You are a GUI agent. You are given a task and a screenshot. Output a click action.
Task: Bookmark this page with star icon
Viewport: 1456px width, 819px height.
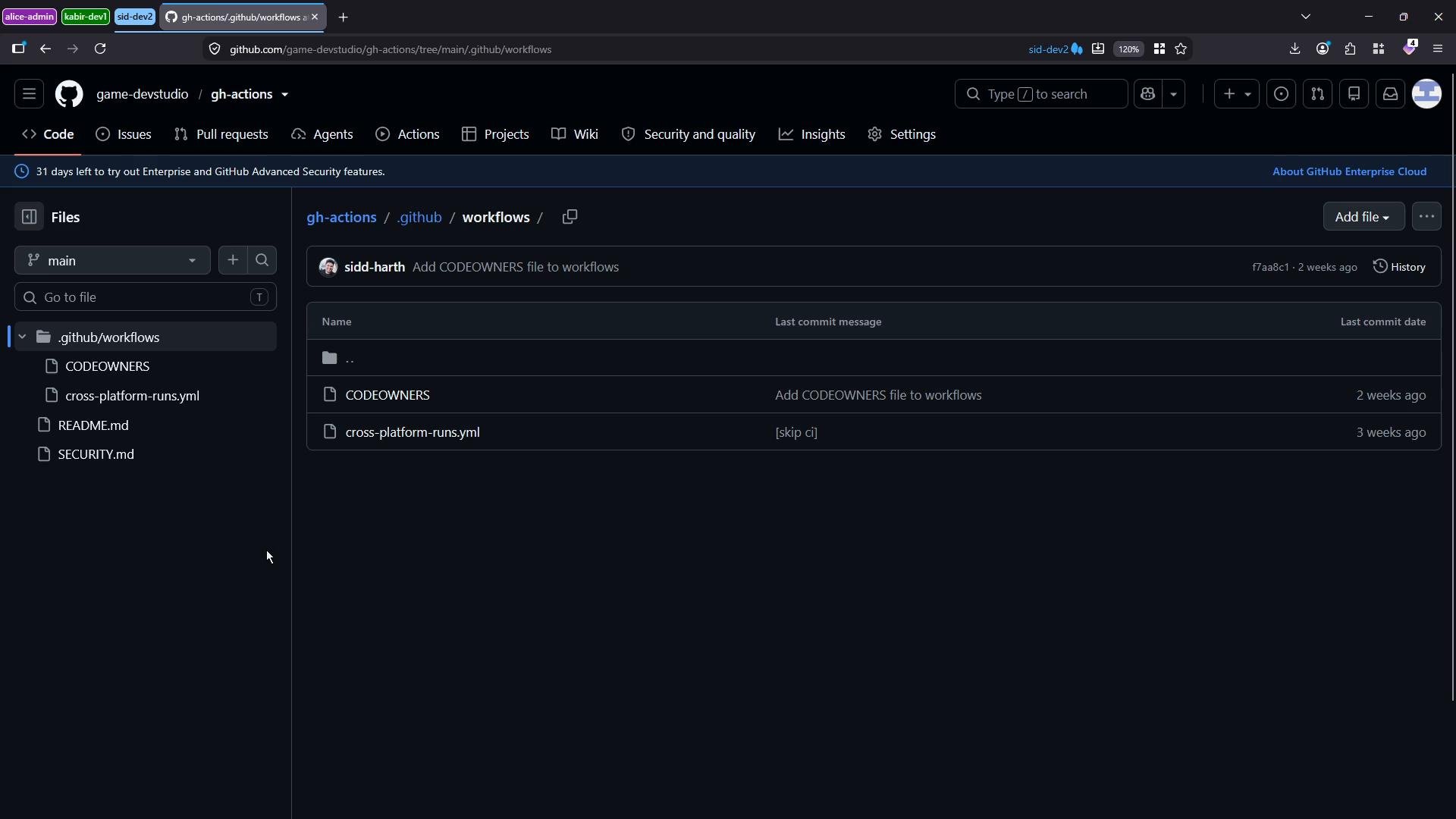[x=1181, y=49]
